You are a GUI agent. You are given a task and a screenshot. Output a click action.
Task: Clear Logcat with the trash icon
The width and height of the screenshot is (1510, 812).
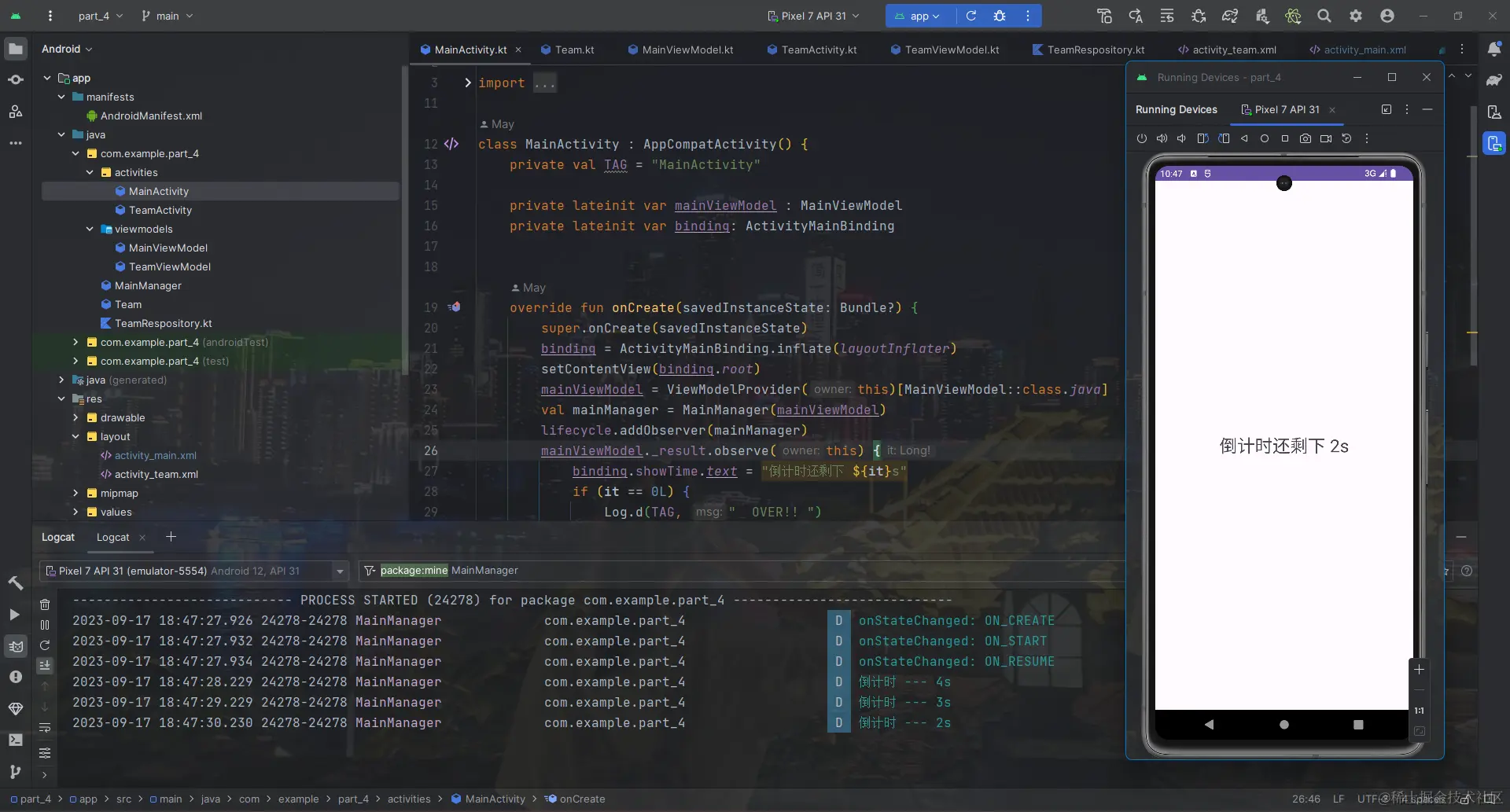click(45, 604)
